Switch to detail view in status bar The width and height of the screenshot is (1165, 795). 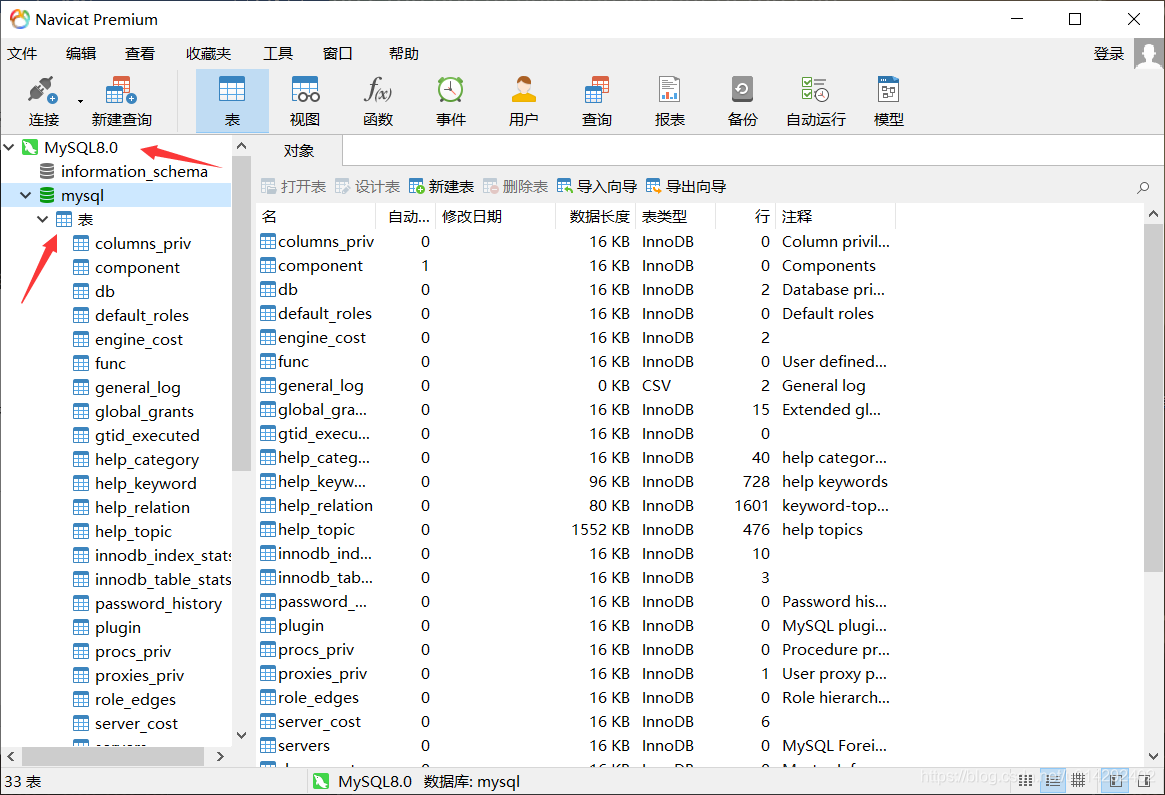[1052, 780]
